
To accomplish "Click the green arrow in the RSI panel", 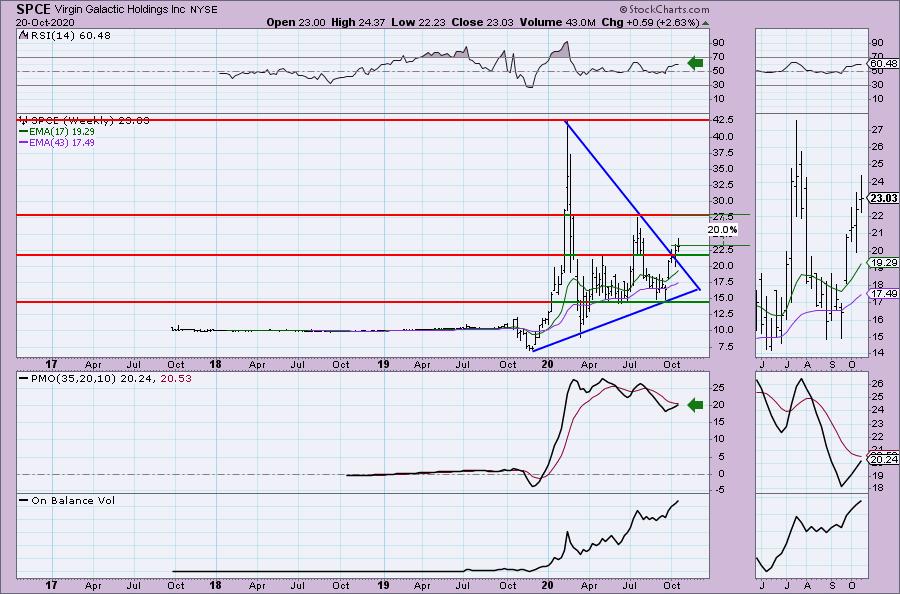I will 695,63.
